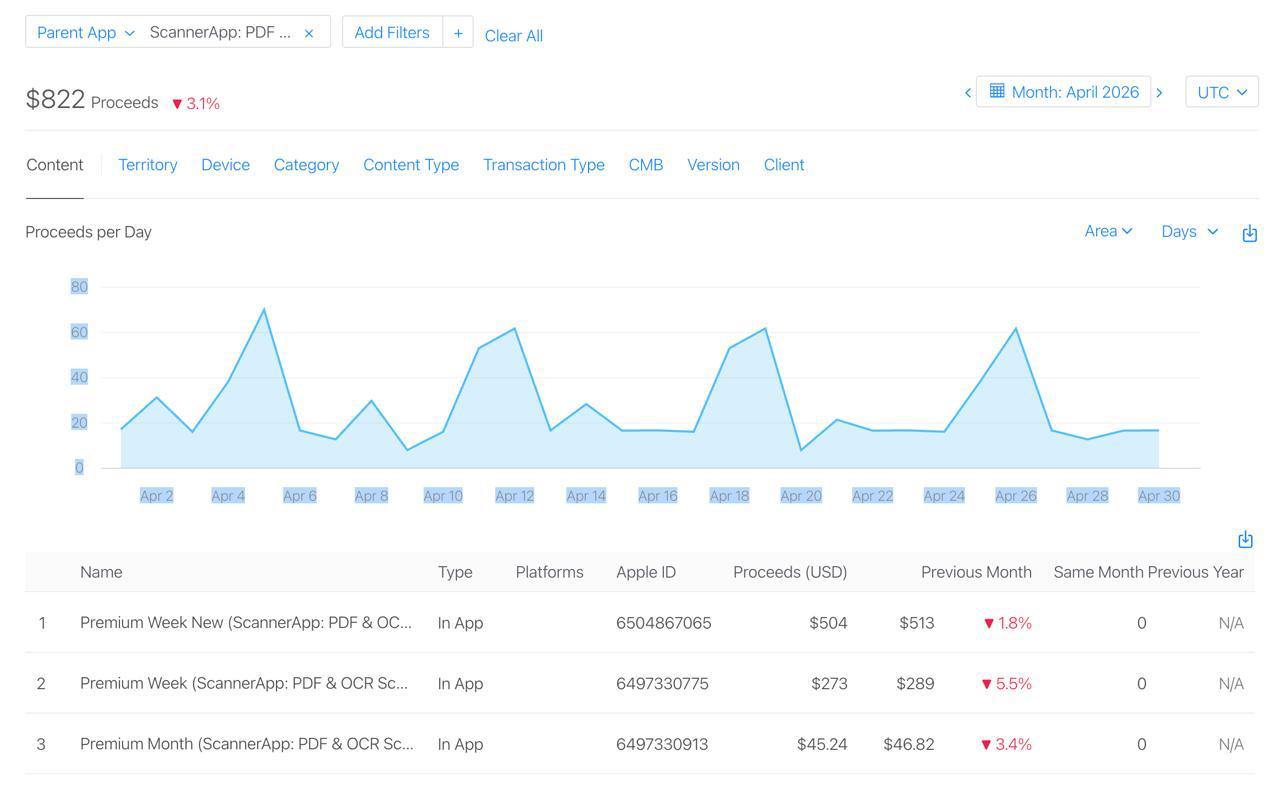Click the ScannerApp: PDF filter value
Screen dimensions: 1280x788
tap(221, 32)
